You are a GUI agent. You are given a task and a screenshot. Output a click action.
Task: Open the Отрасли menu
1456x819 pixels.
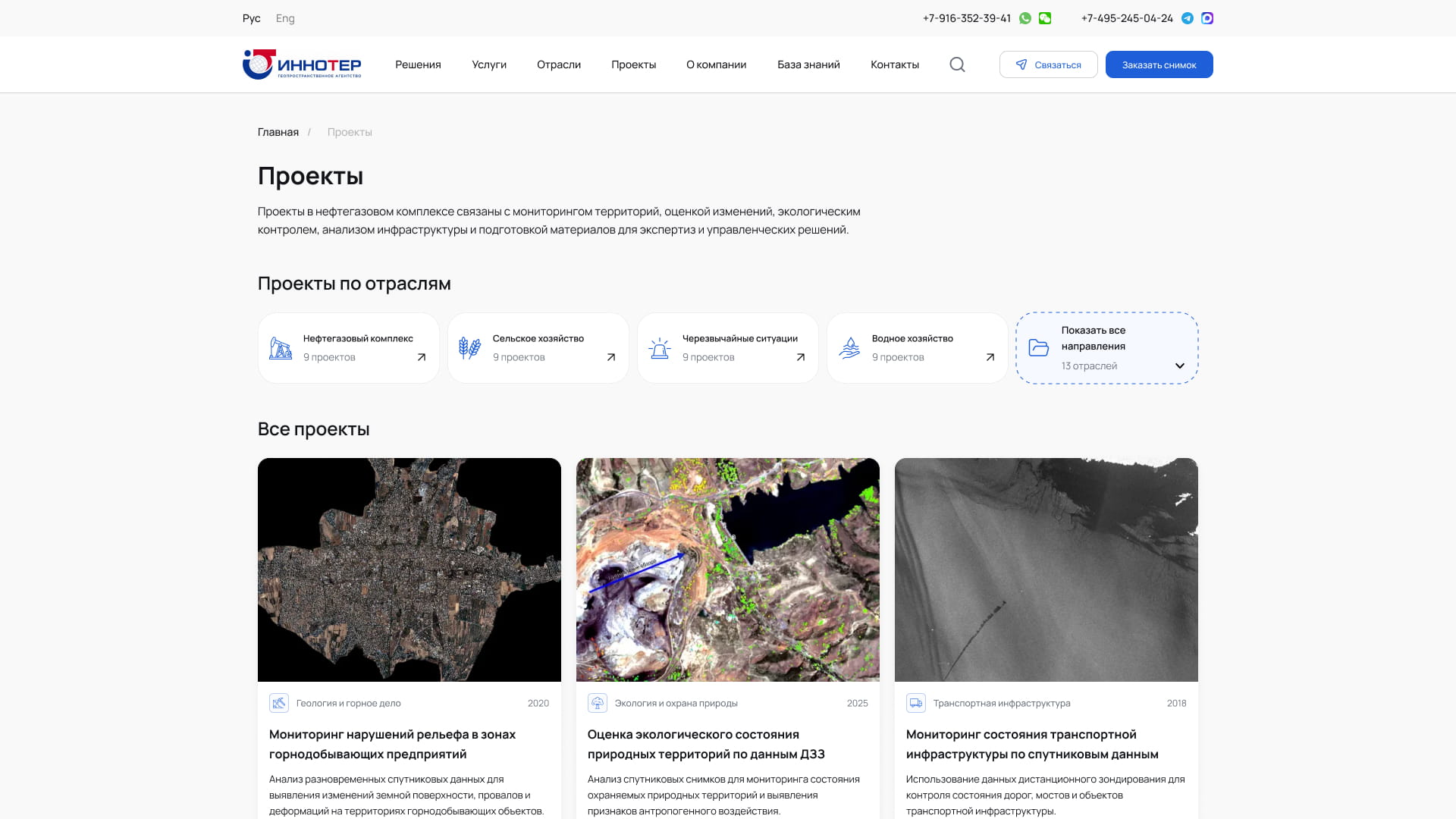(559, 64)
